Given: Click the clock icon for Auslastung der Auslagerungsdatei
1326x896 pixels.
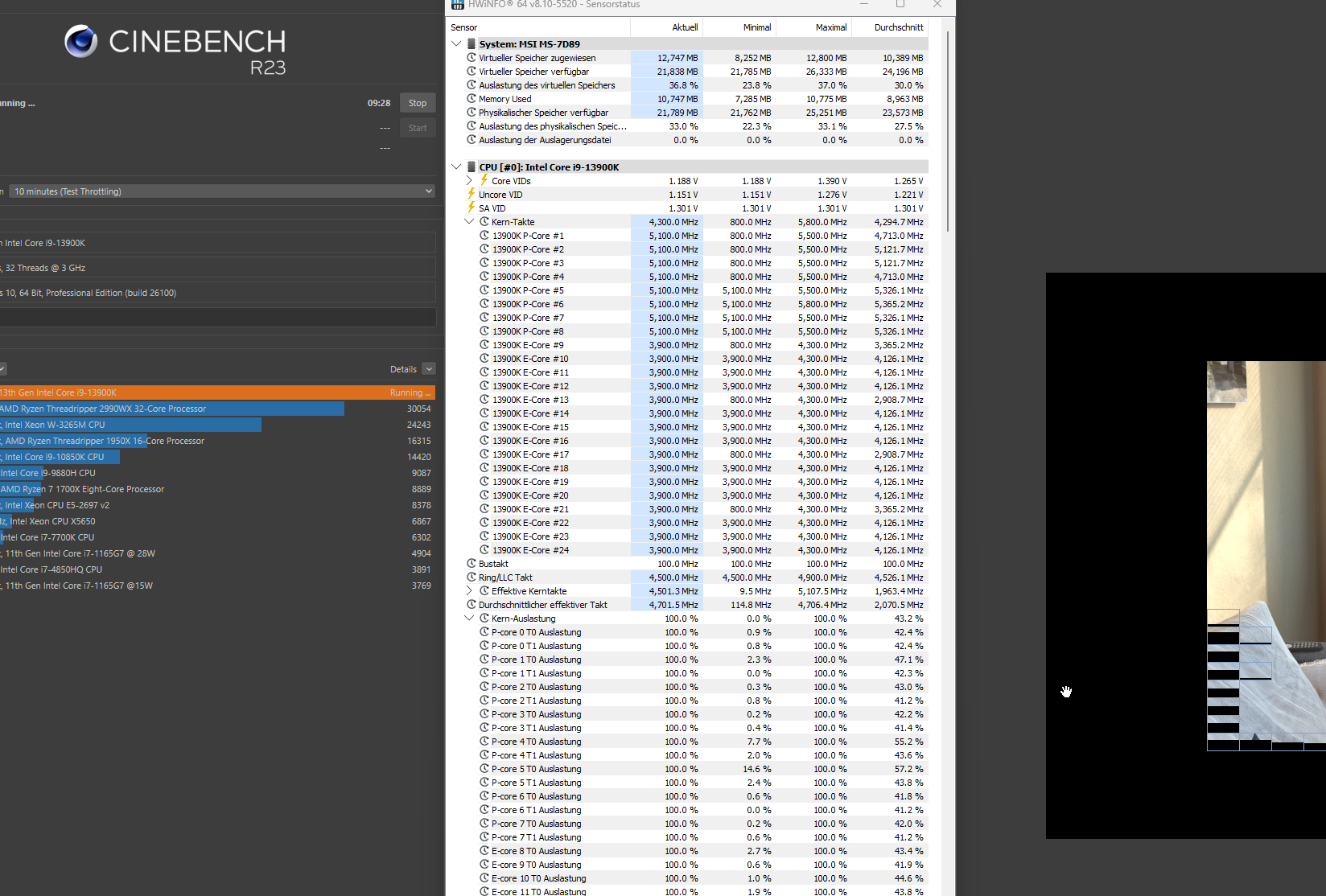Looking at the screenshot, I should coord(472,140).
